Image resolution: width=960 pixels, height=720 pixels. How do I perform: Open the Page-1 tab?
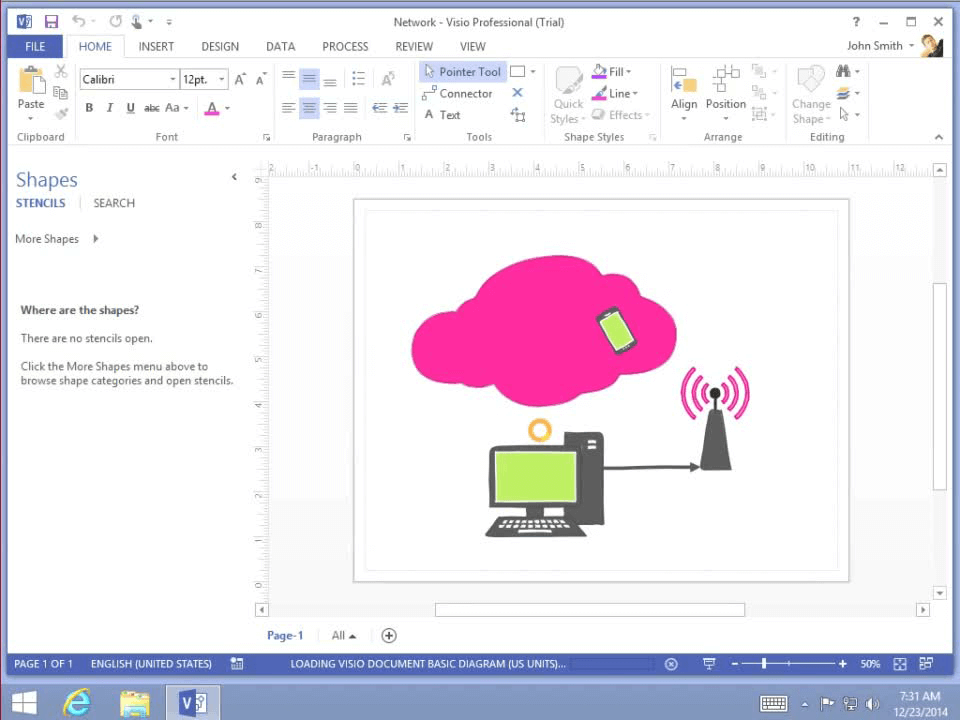[x=285, y=635]
